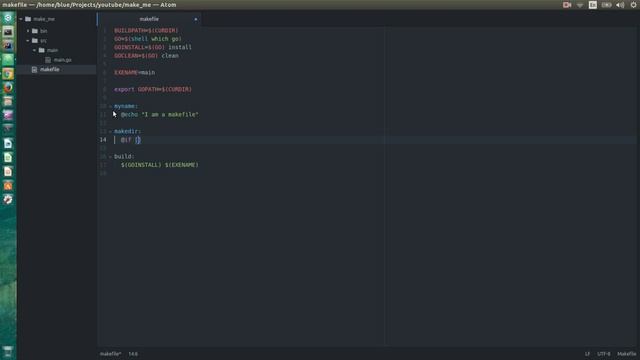Switch to the makefile editor tab
640x360 pixels.
click(149, 19)
